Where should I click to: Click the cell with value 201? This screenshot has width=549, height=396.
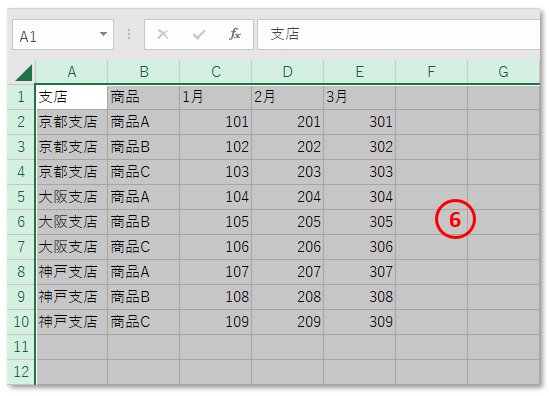(x=288, y=122)
